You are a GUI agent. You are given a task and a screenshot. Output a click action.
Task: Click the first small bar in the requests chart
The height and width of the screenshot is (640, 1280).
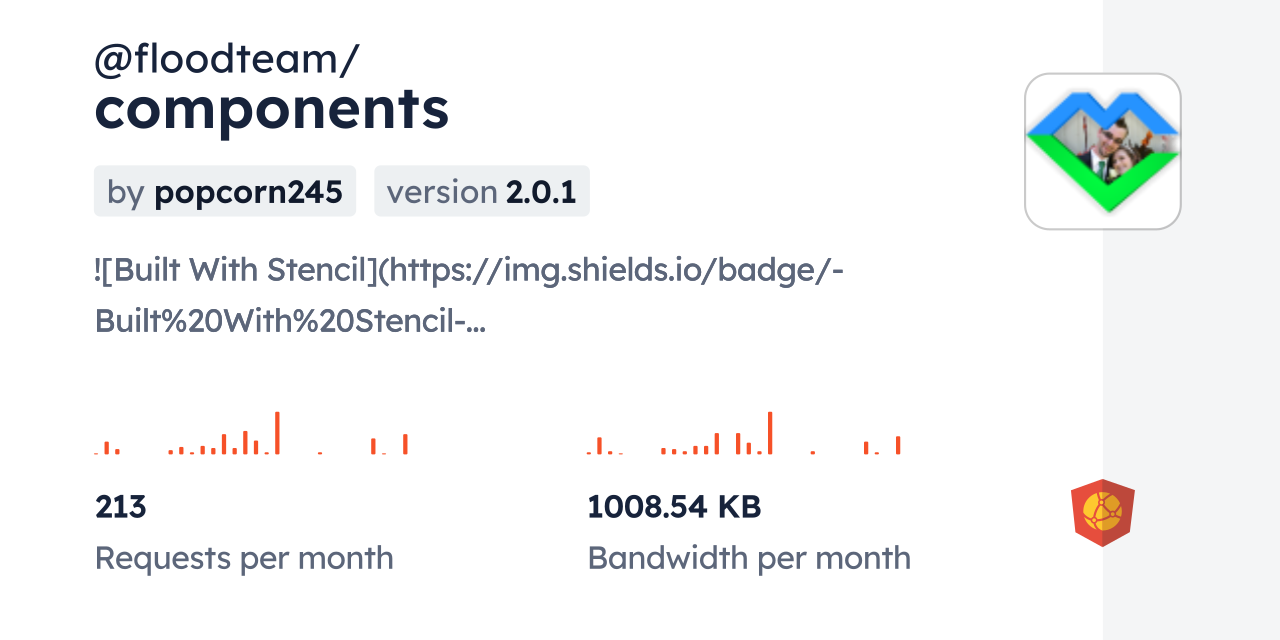coord(107,447)
